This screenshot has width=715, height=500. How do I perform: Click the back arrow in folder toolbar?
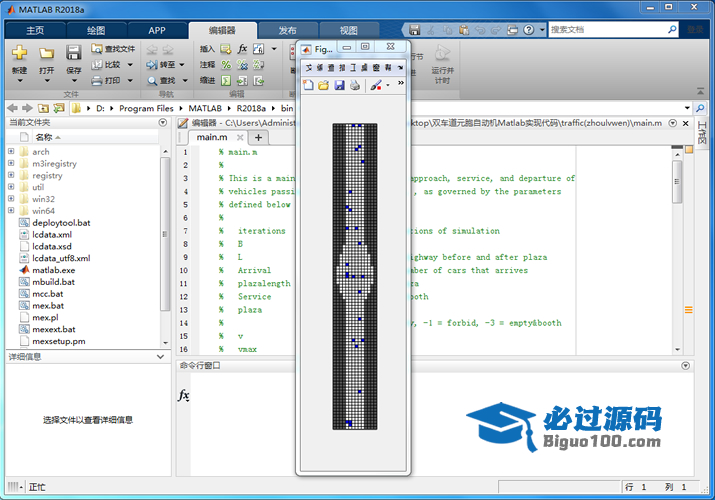pyautogui.click(x=12, y=108)
